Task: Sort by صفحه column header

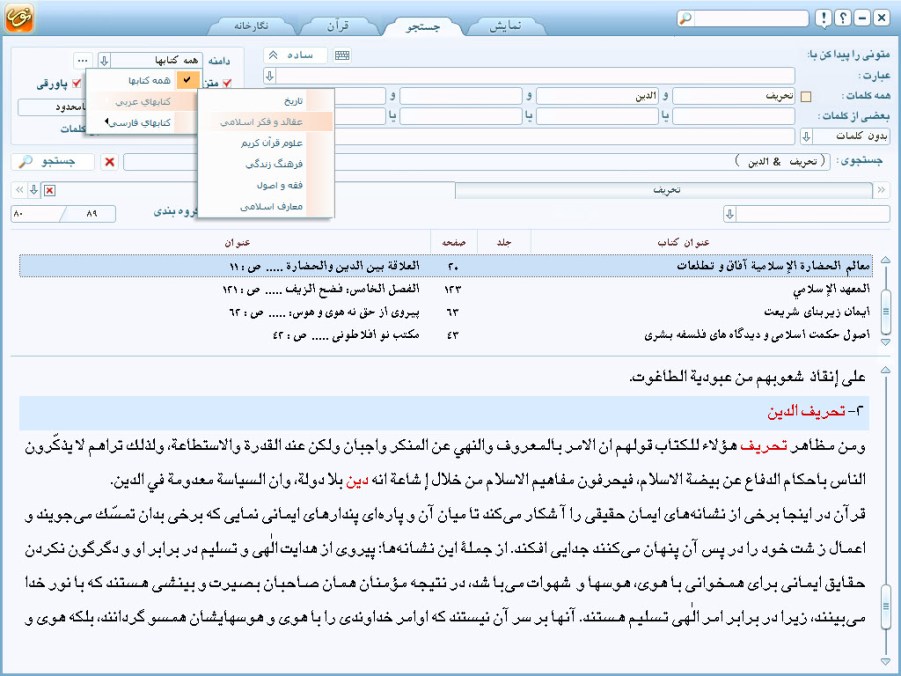Action: [x=453, y=243]
